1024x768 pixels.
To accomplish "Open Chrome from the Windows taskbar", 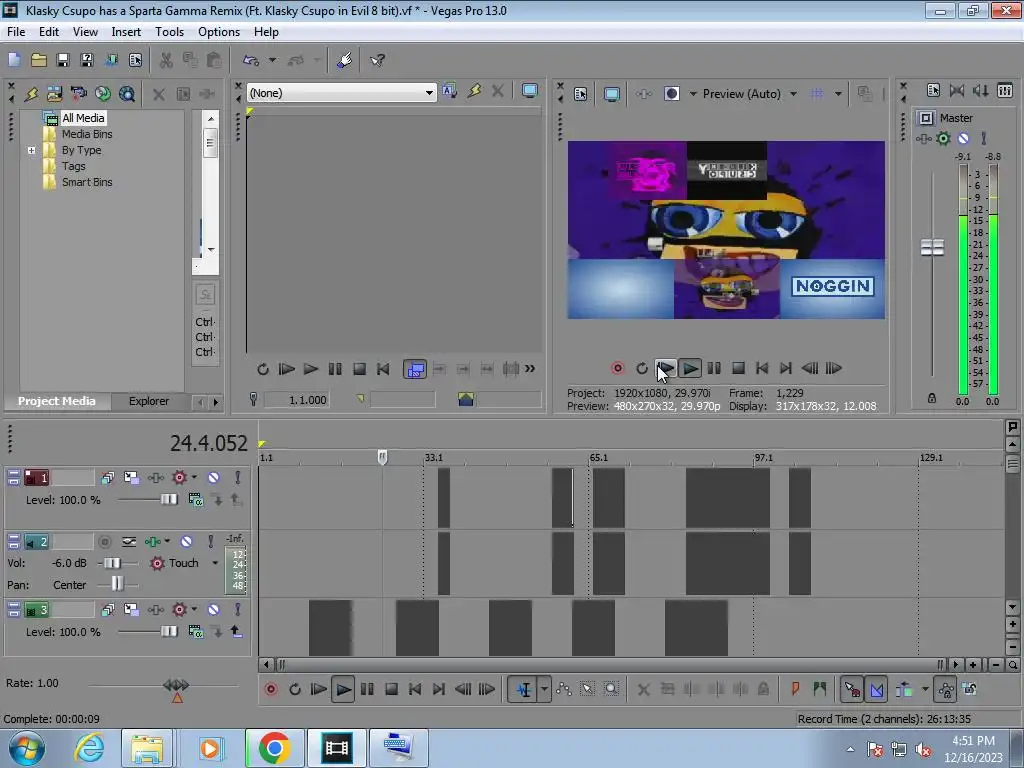I will 274,748.
